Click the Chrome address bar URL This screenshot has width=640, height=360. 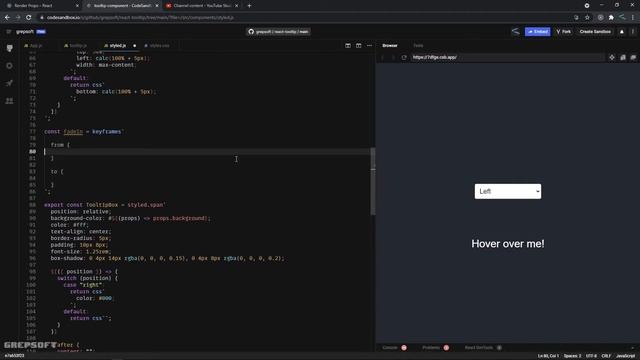[x=141, y=18]
